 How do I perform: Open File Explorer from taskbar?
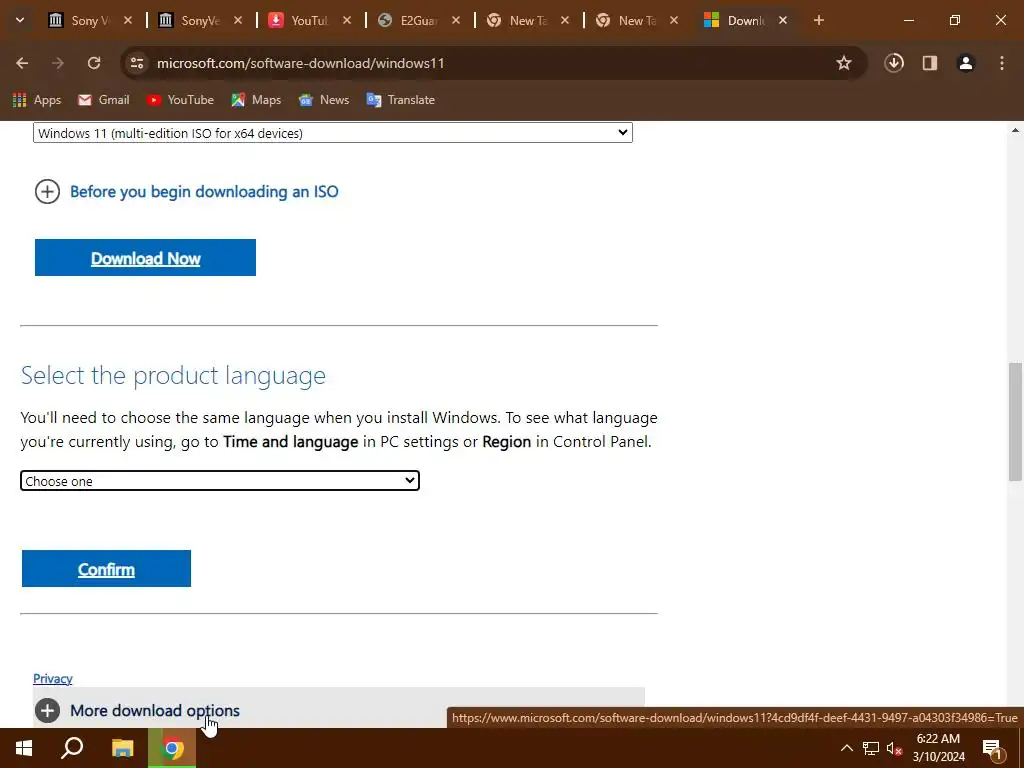click(x=122, y=748)
